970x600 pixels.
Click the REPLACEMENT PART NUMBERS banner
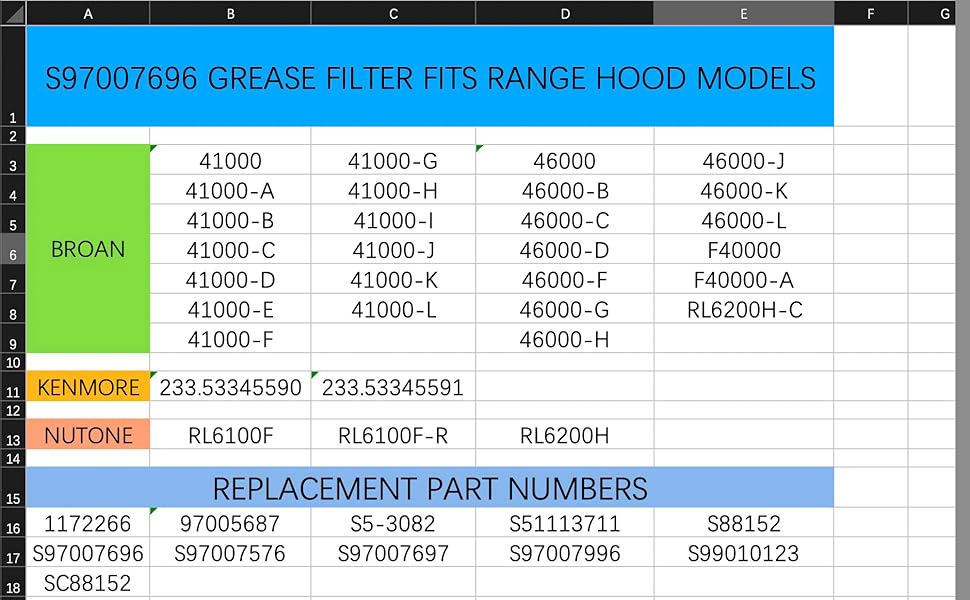[x=430, y=487]
